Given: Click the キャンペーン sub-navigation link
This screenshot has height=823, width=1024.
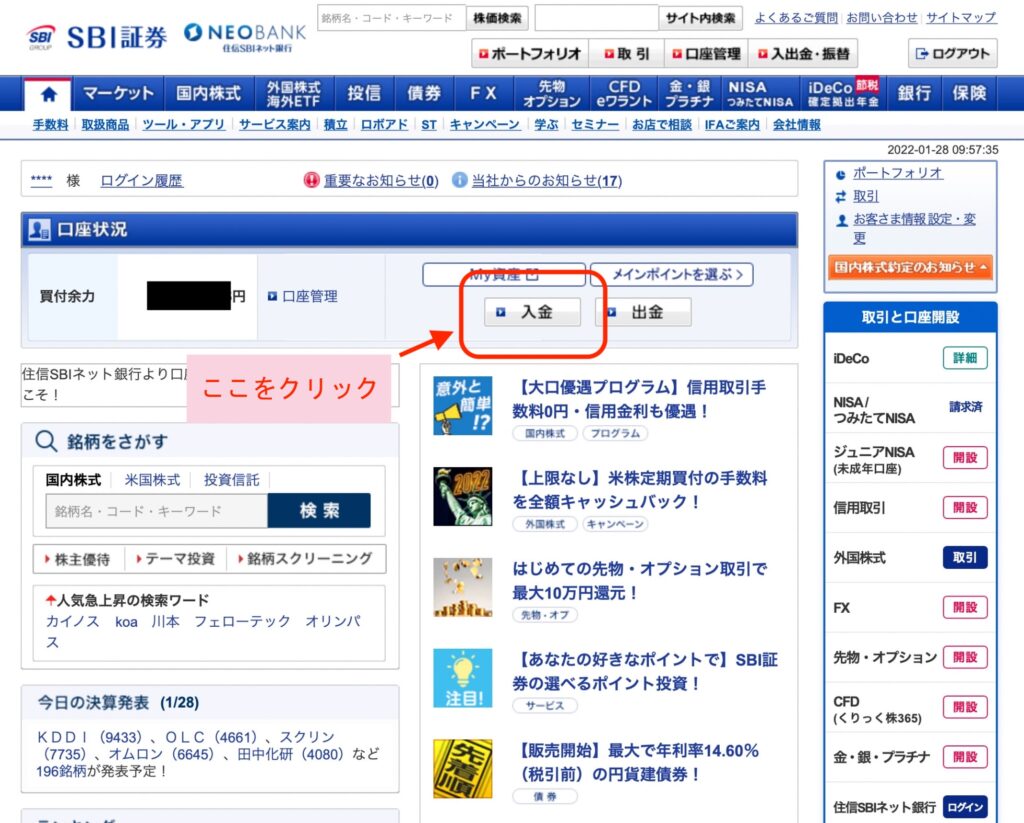Looking at the screenshot, I should (485, 125).
